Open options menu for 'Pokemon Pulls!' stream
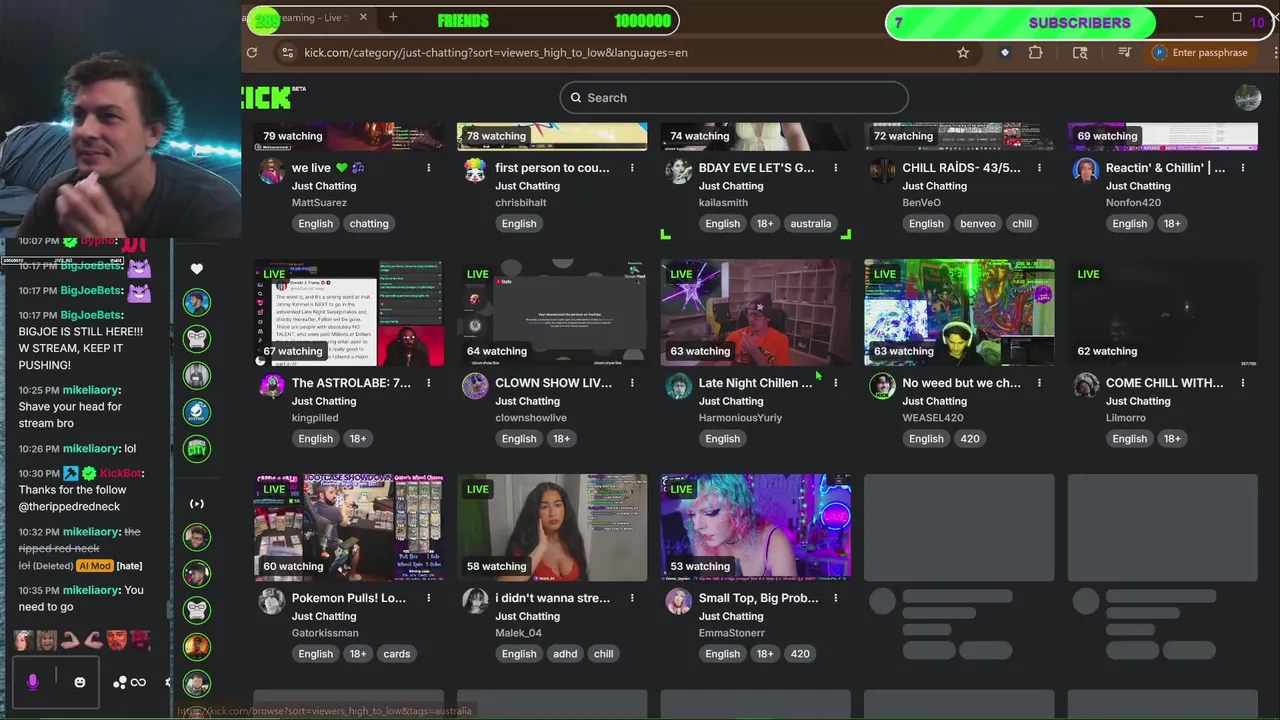 click(428, 598)
